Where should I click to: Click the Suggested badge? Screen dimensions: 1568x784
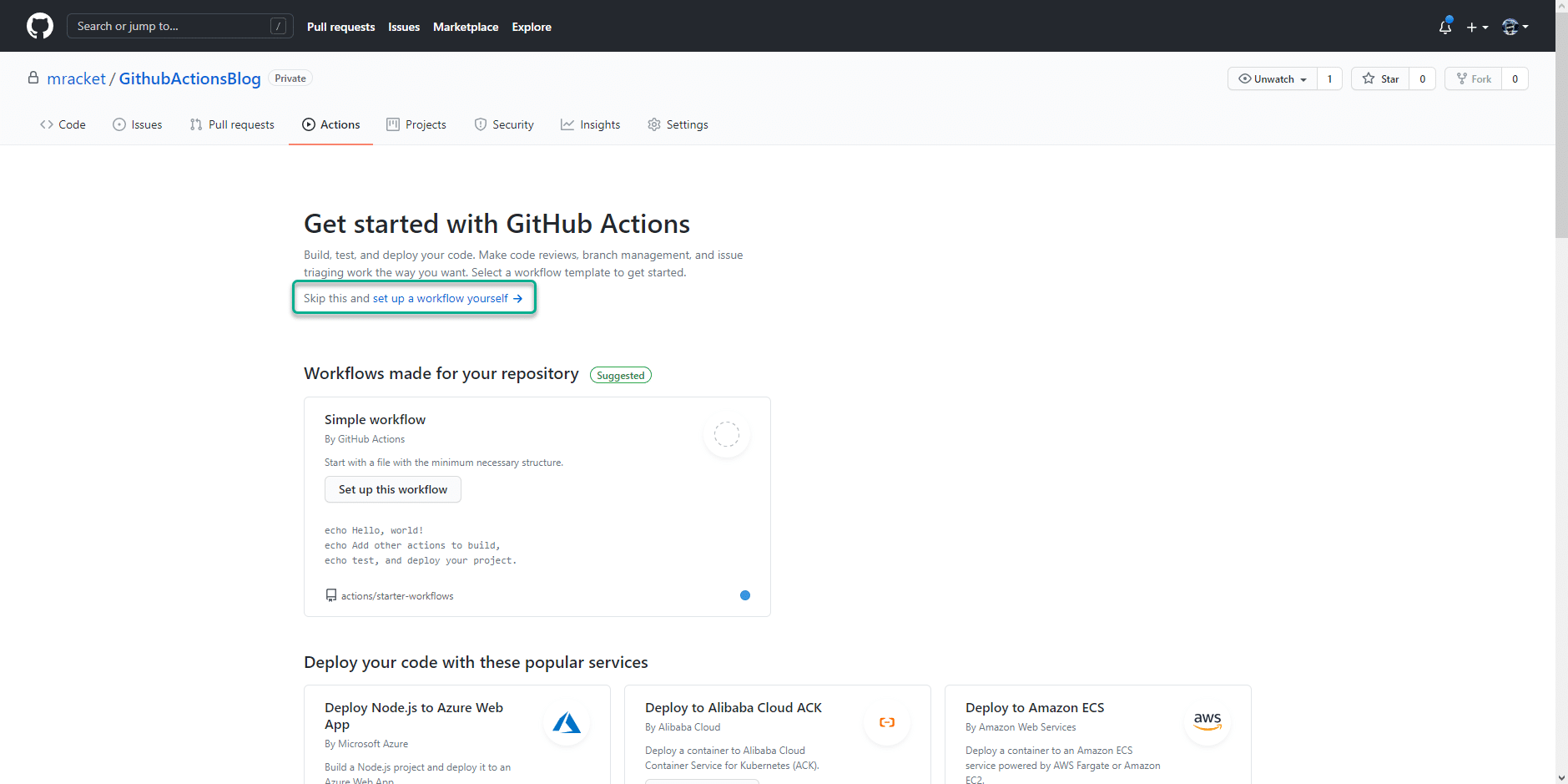coord(621,376)
